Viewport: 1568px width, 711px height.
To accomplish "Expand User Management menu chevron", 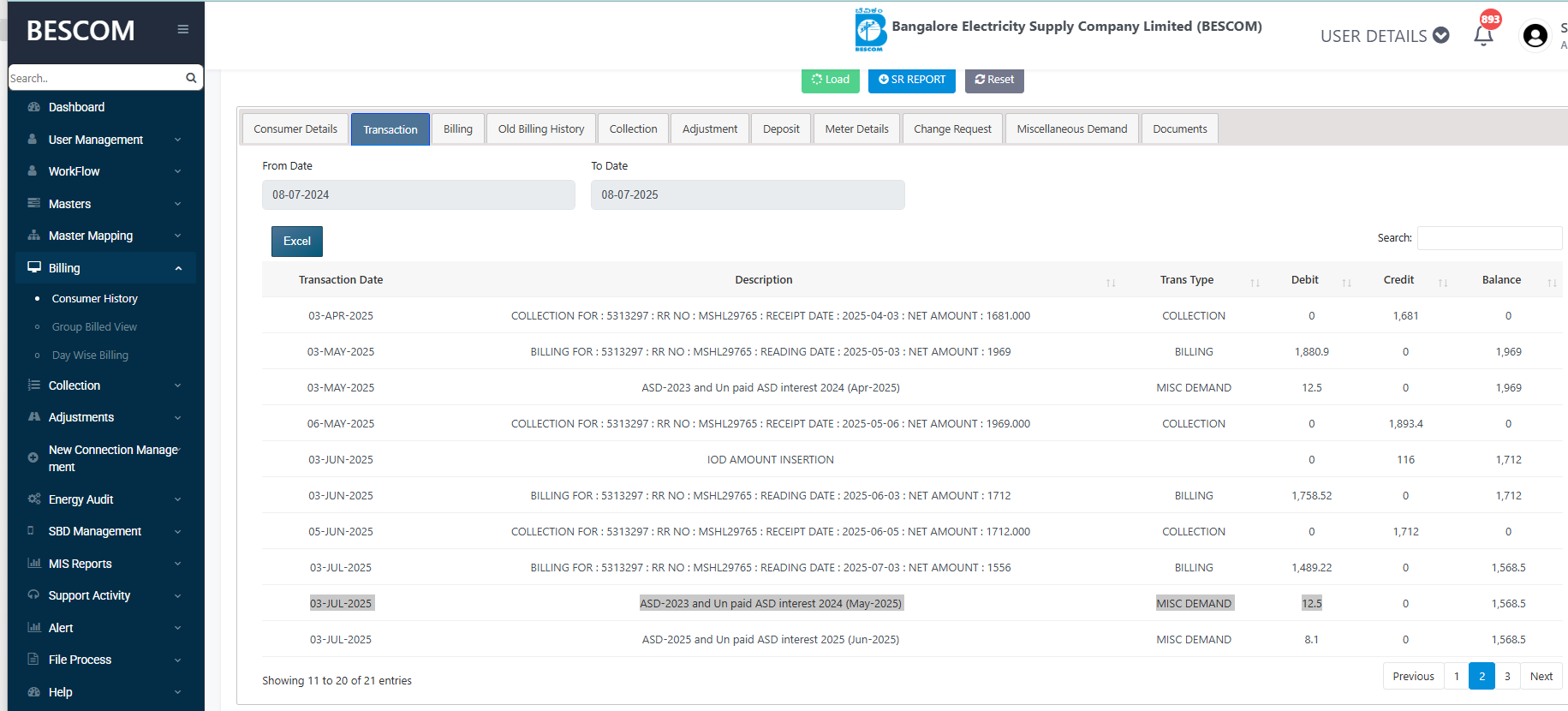I will pyautogui.click(x=178, y=140).
